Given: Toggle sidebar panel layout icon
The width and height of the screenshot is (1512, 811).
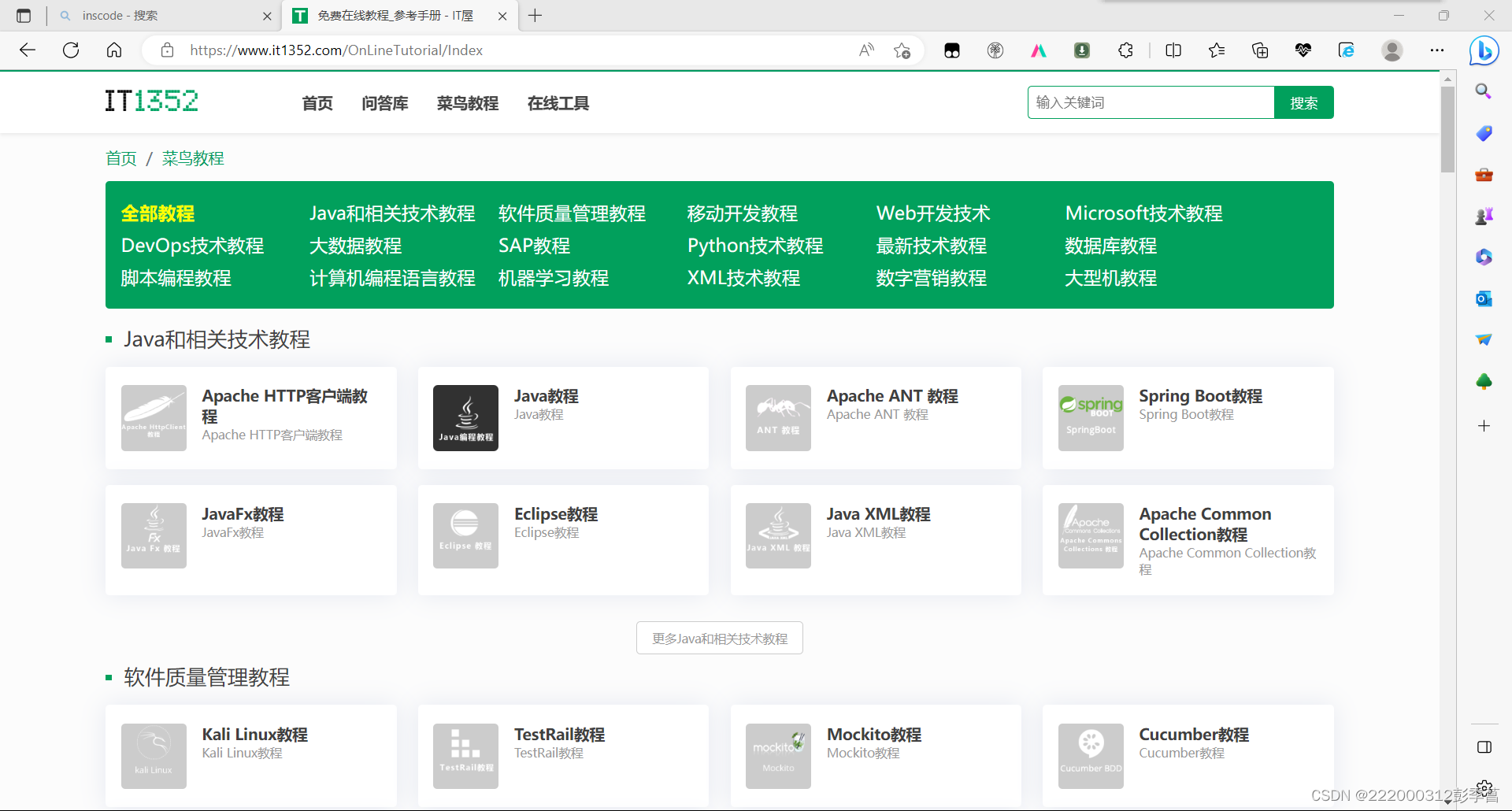Looking at the screenshot, I should [1484, 747].
